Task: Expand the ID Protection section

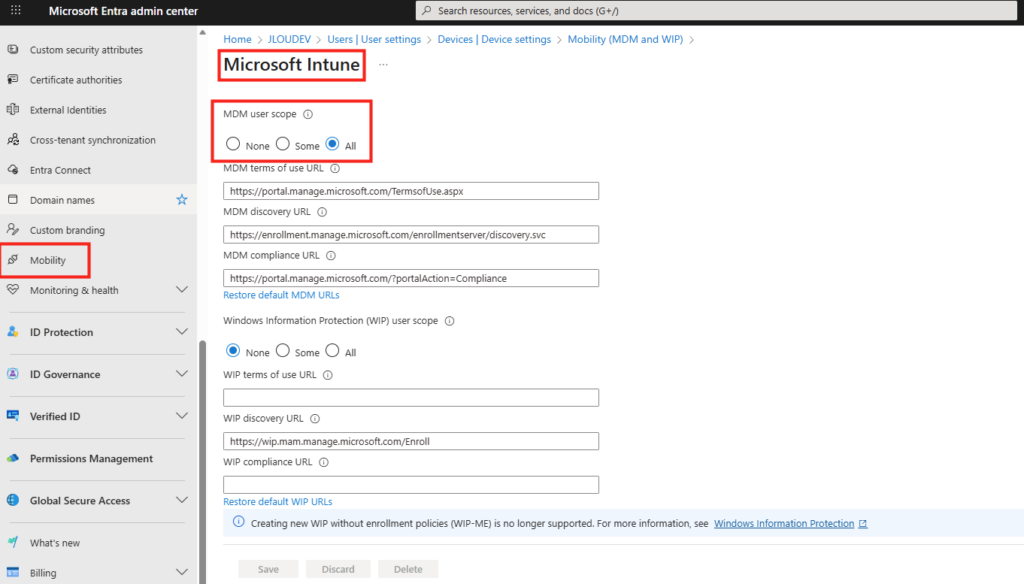Action: coord(181,332)
